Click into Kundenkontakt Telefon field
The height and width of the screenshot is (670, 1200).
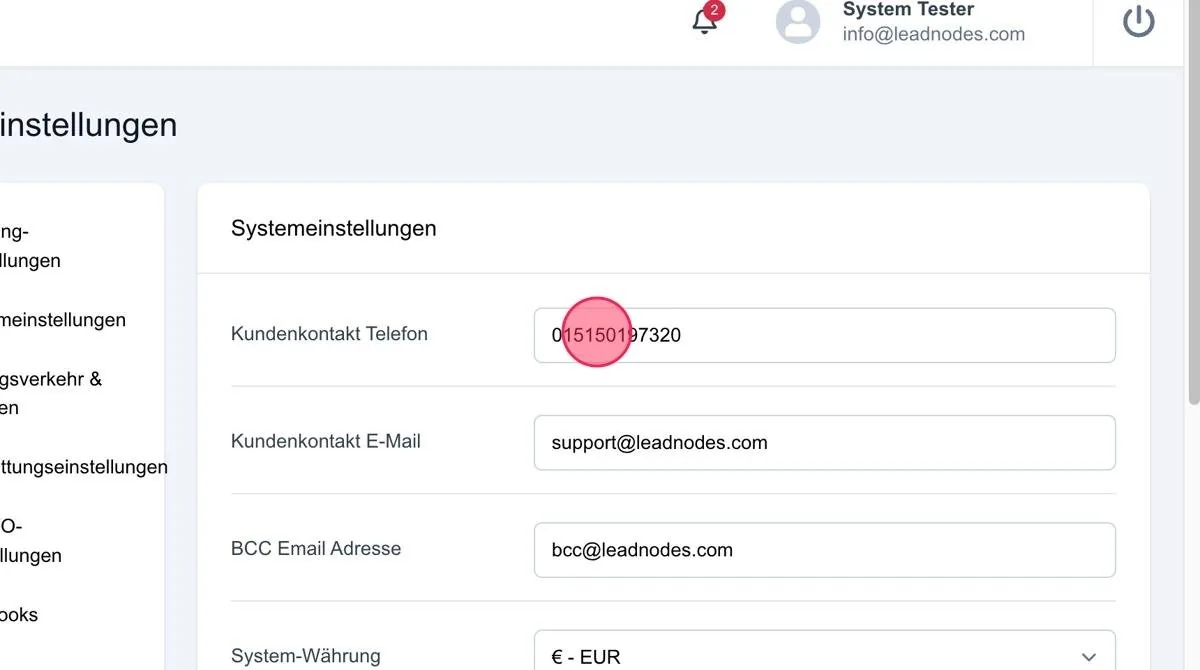click(825, 335)
